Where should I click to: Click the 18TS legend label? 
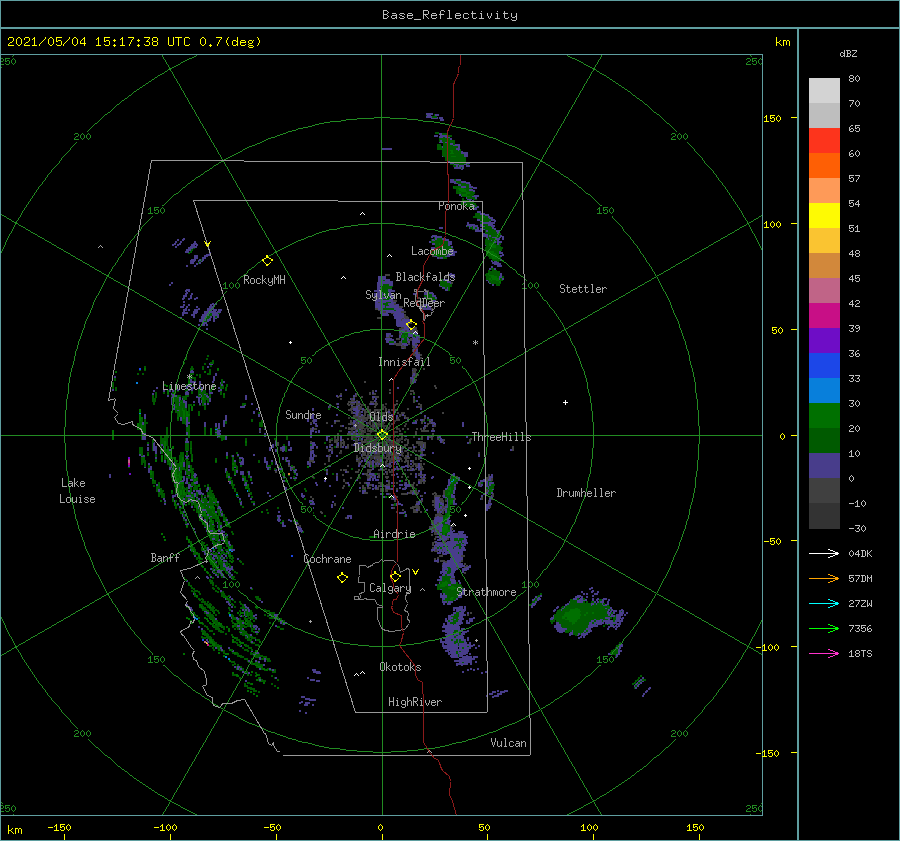coord(860,653)
